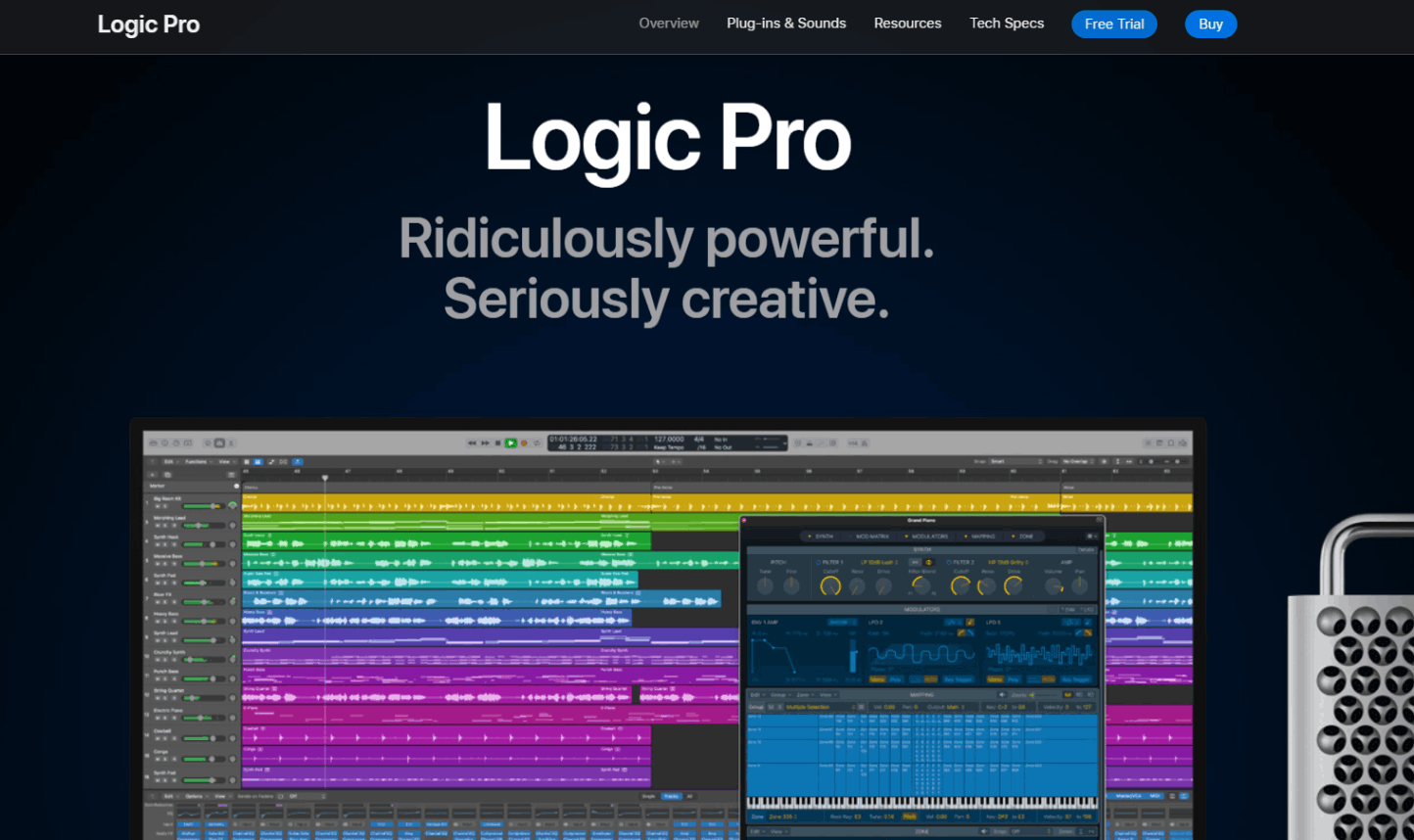Viewport: 1414px width, 840px height.
Task: Adjust the Big Room Kit volume slider
Action: point(202,506)
